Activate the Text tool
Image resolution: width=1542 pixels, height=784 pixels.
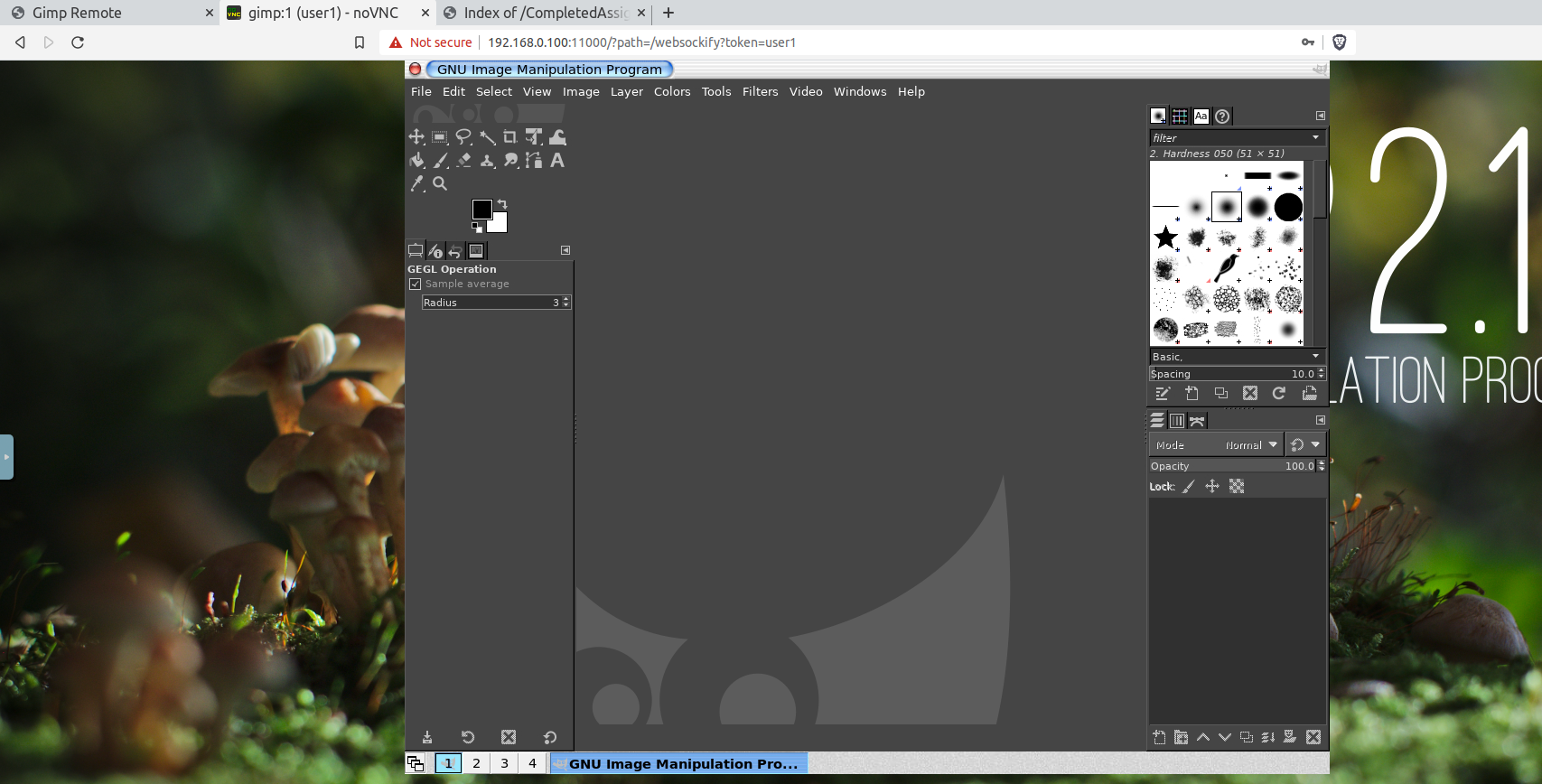pyautogui.click(x=557, y=160)
